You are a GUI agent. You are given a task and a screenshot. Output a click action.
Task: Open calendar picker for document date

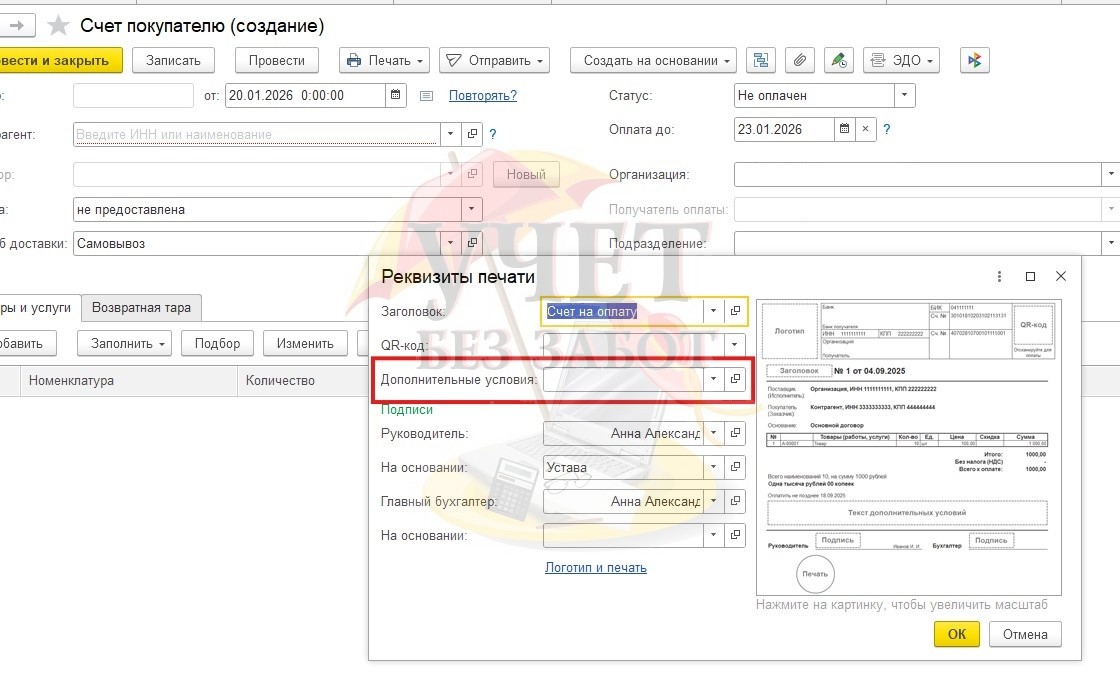point(397,96)
